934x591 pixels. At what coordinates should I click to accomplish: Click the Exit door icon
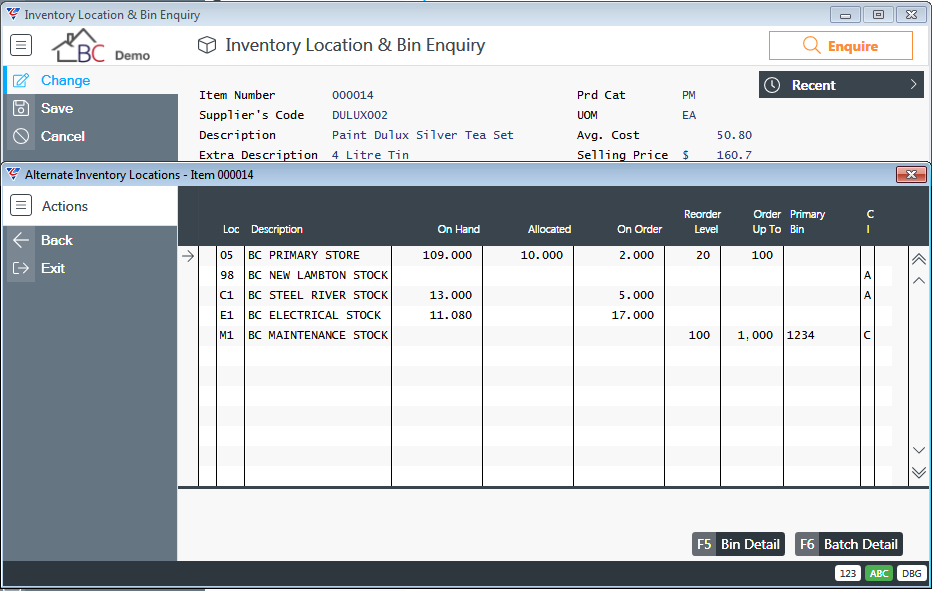[x=21, y=268]
